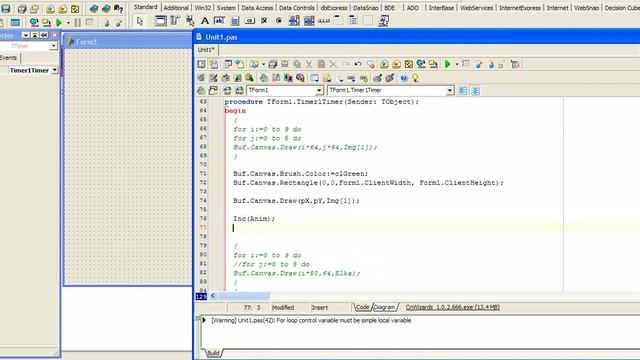Click the Undo arrow in editor toolbar

coord(358,64)
